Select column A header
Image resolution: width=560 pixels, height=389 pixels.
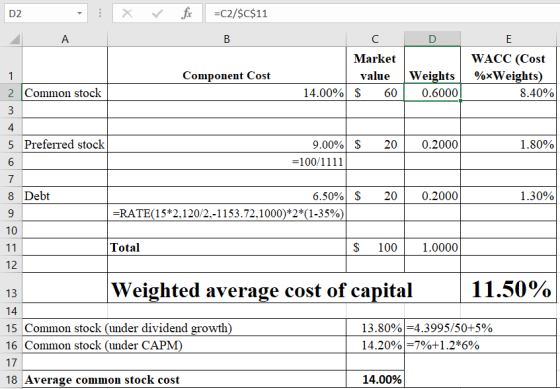coord(65,39)
